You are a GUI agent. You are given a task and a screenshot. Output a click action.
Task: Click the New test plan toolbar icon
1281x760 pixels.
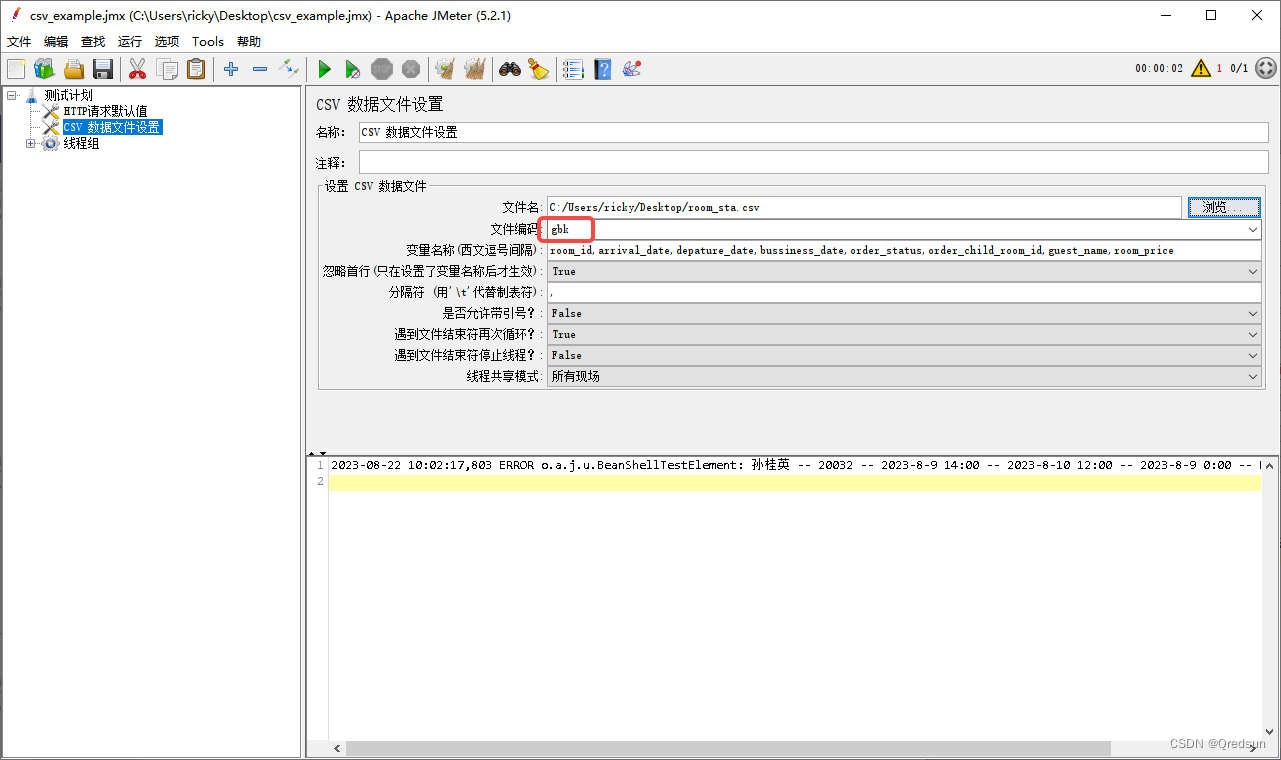[16, 69]
